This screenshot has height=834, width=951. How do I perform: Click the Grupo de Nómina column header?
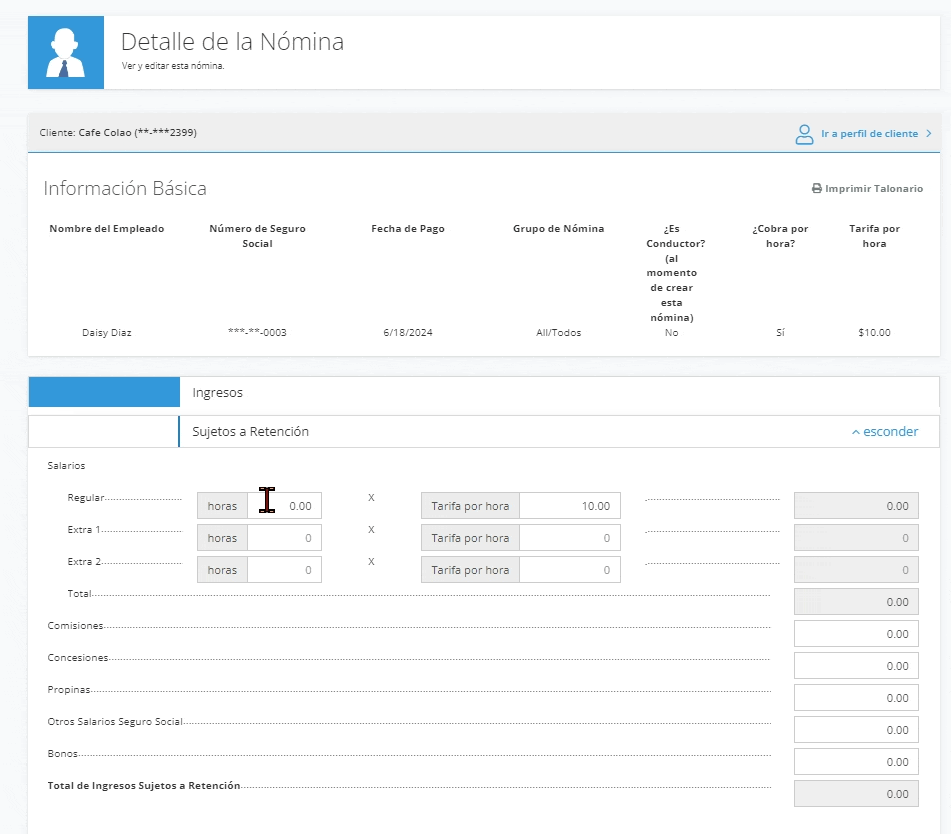pos(559,229)
